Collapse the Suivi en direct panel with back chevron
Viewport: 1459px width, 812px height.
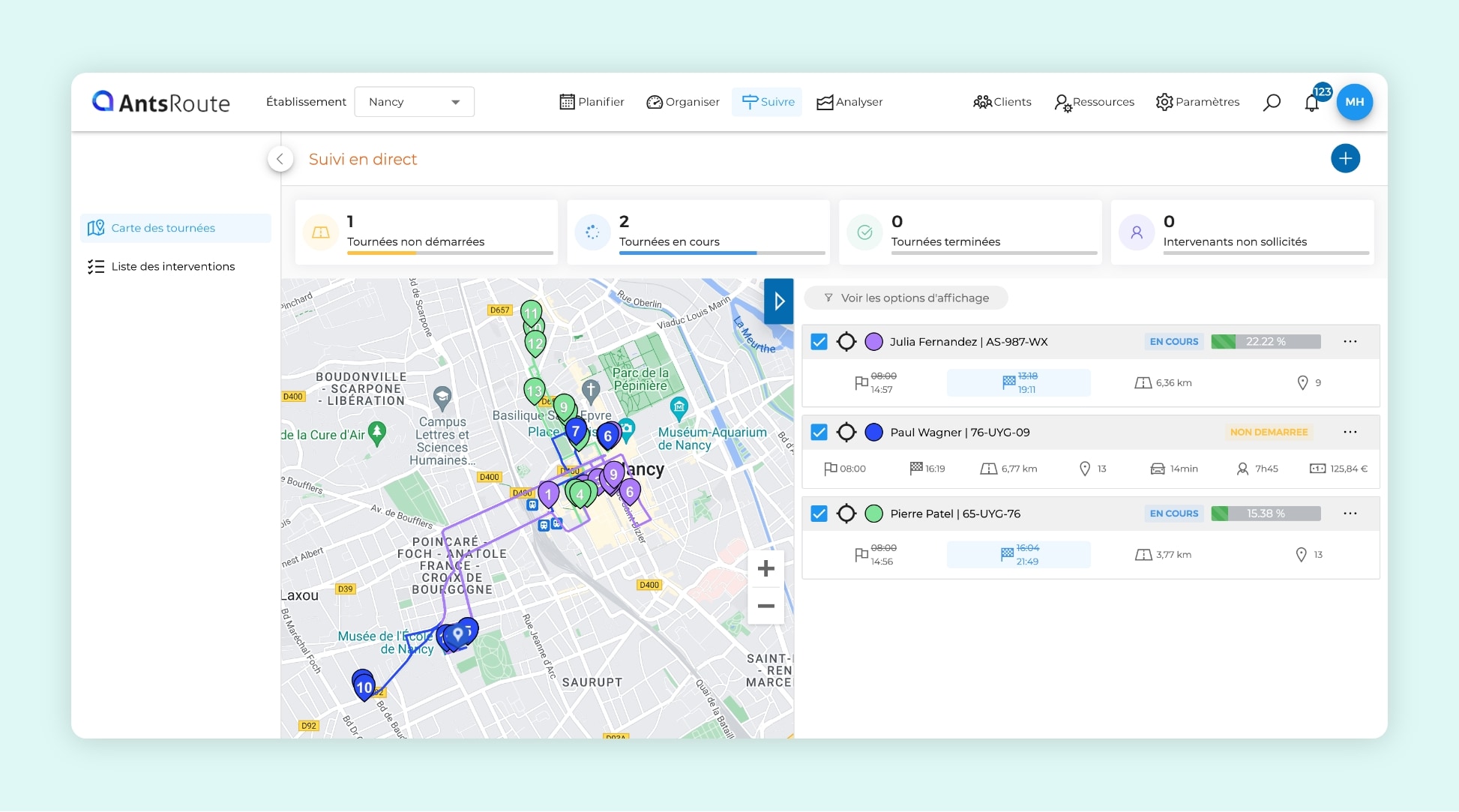[x=280, y=159]
